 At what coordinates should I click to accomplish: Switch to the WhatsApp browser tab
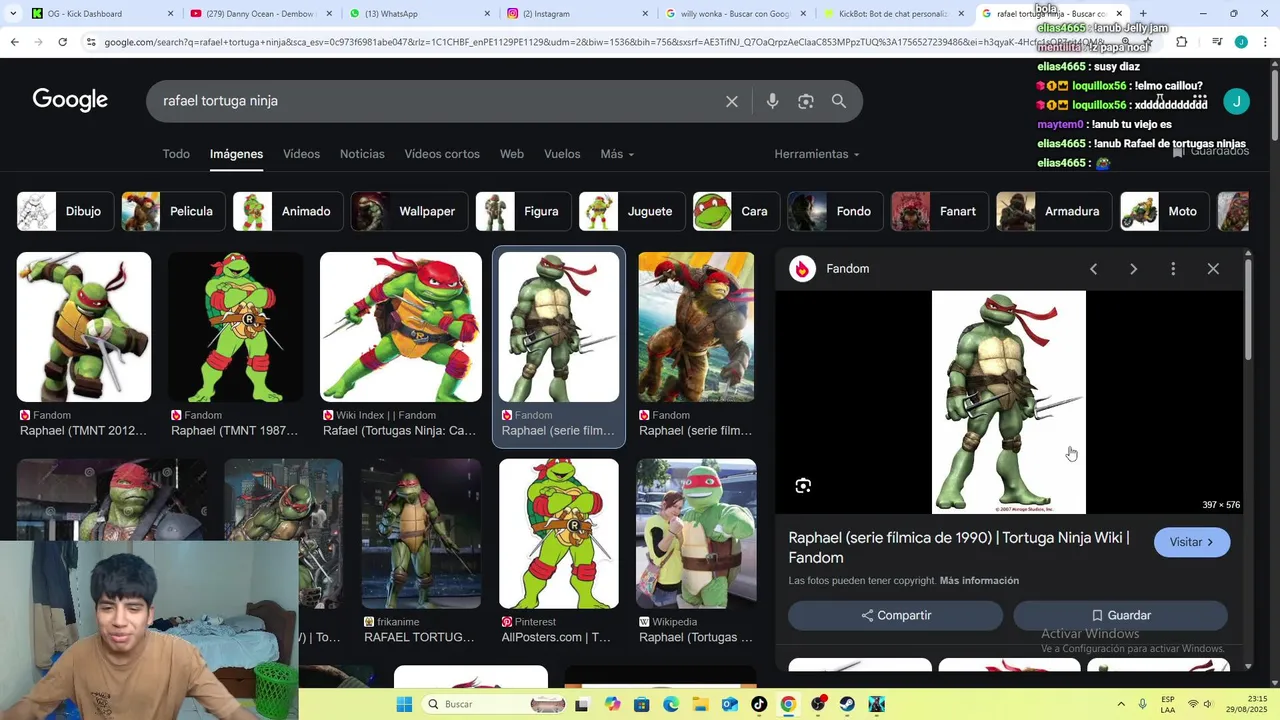pyautogui.click(x=418, y=14)
